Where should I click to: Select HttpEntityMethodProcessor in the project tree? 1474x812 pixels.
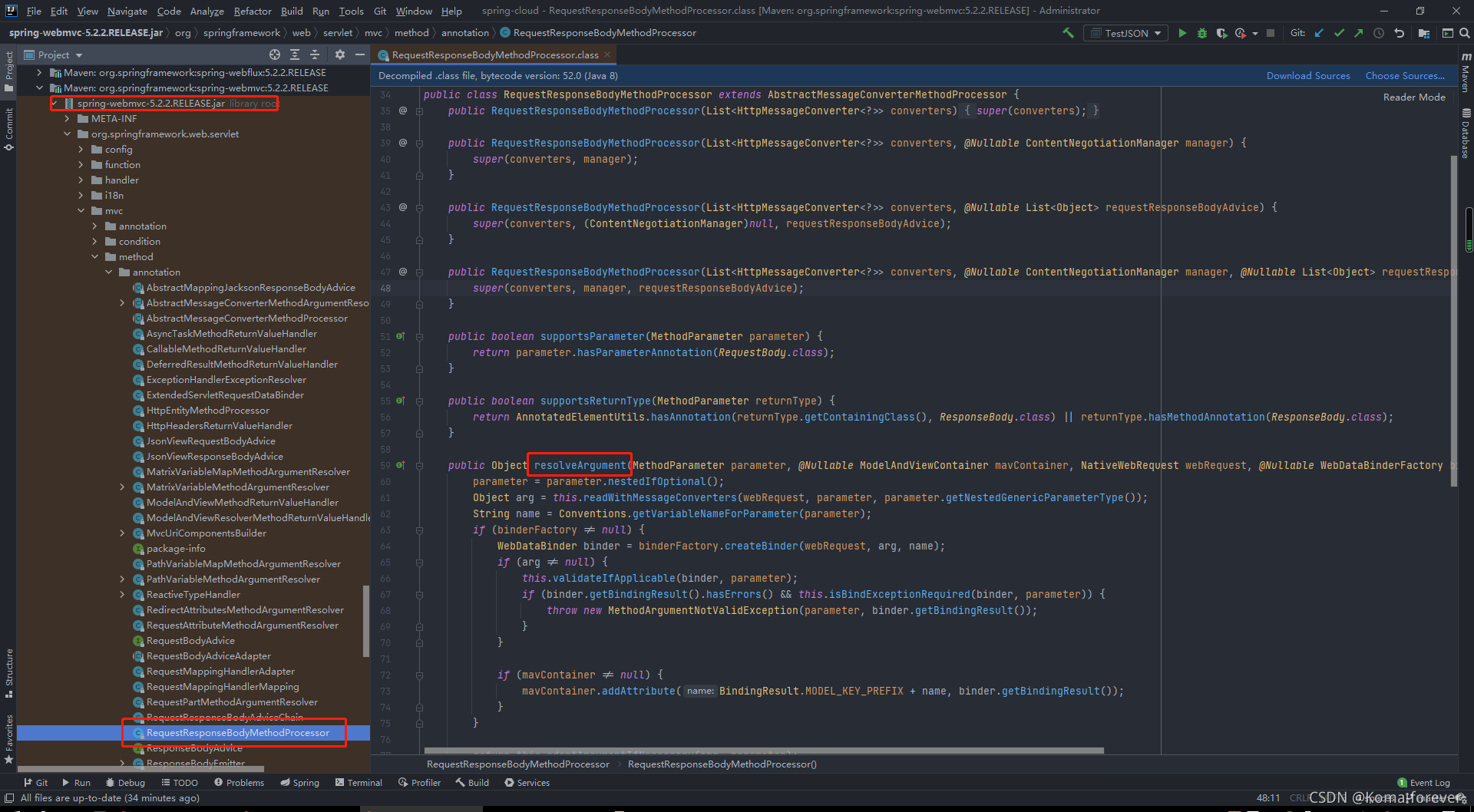[x=207, y=411]
